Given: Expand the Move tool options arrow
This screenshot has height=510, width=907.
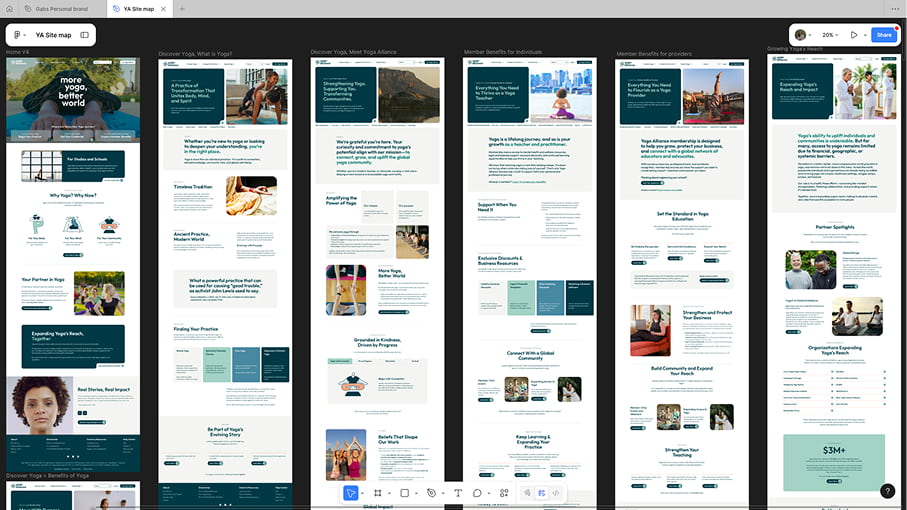Looking at the screenshot, I should (363, 493).
